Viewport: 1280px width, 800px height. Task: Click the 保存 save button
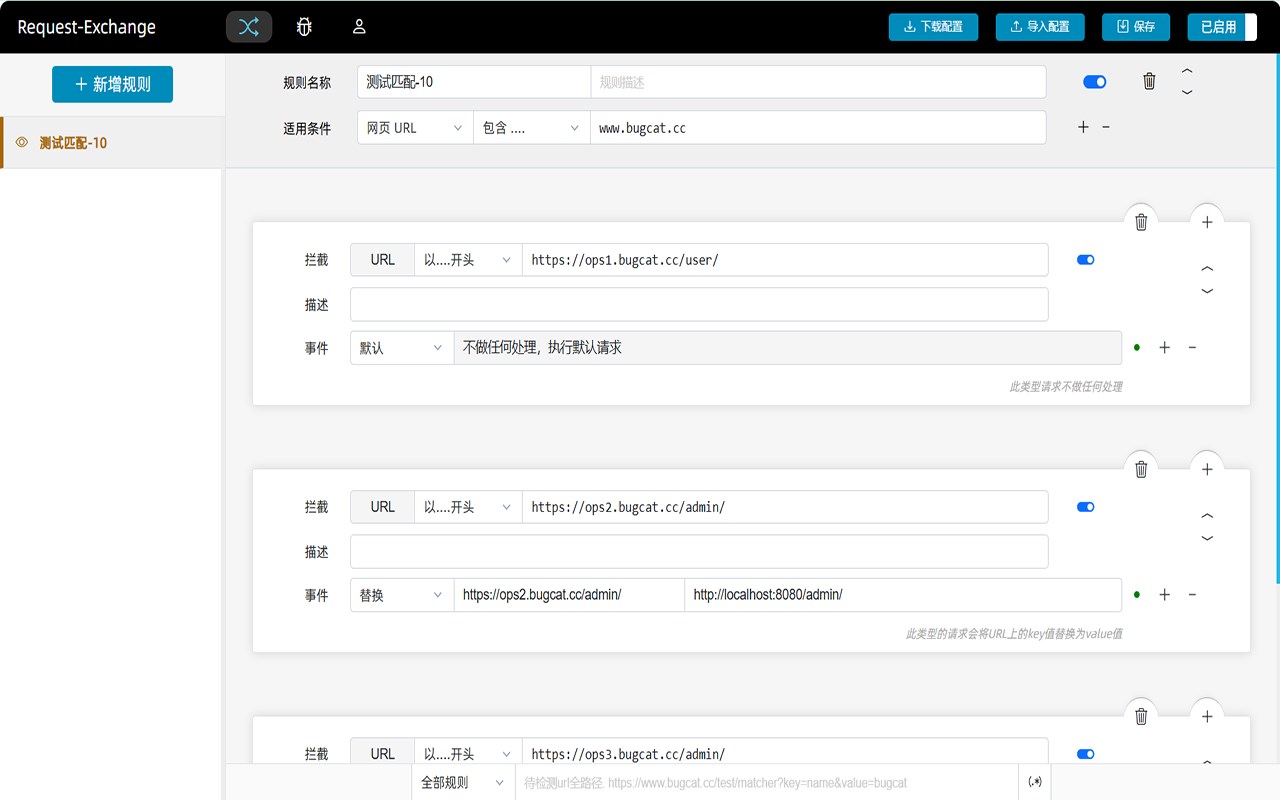click(1136, 27)
